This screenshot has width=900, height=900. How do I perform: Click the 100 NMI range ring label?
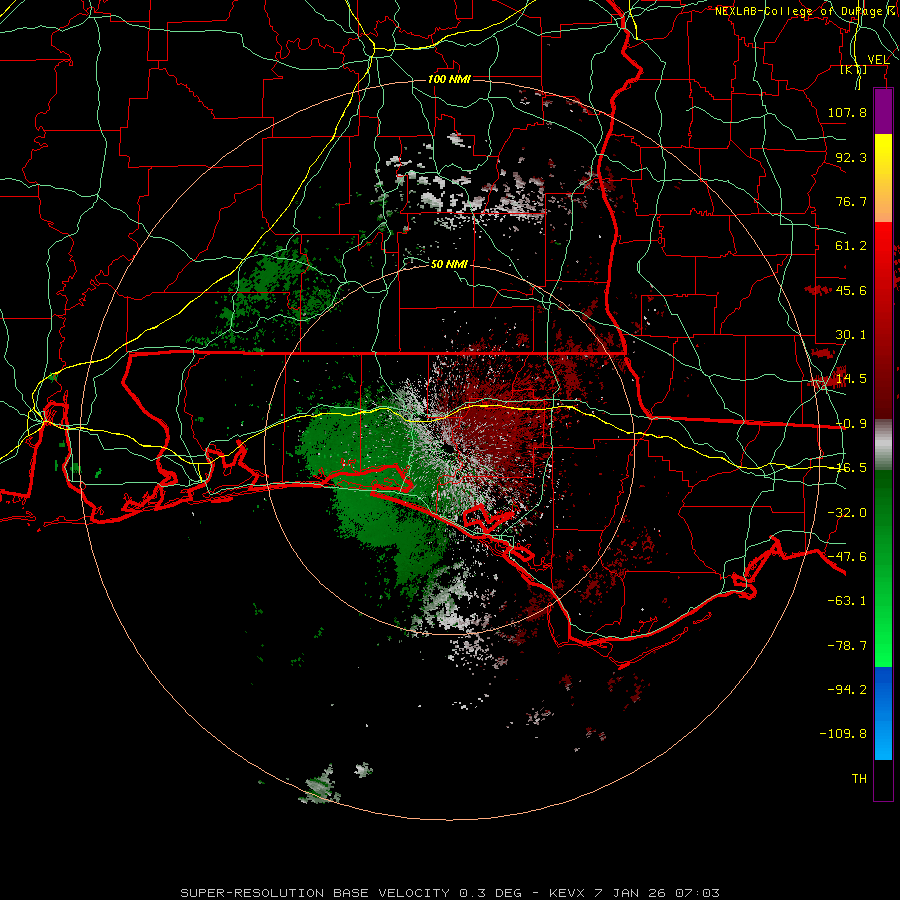pyautogui.click(x=449, y=79)
